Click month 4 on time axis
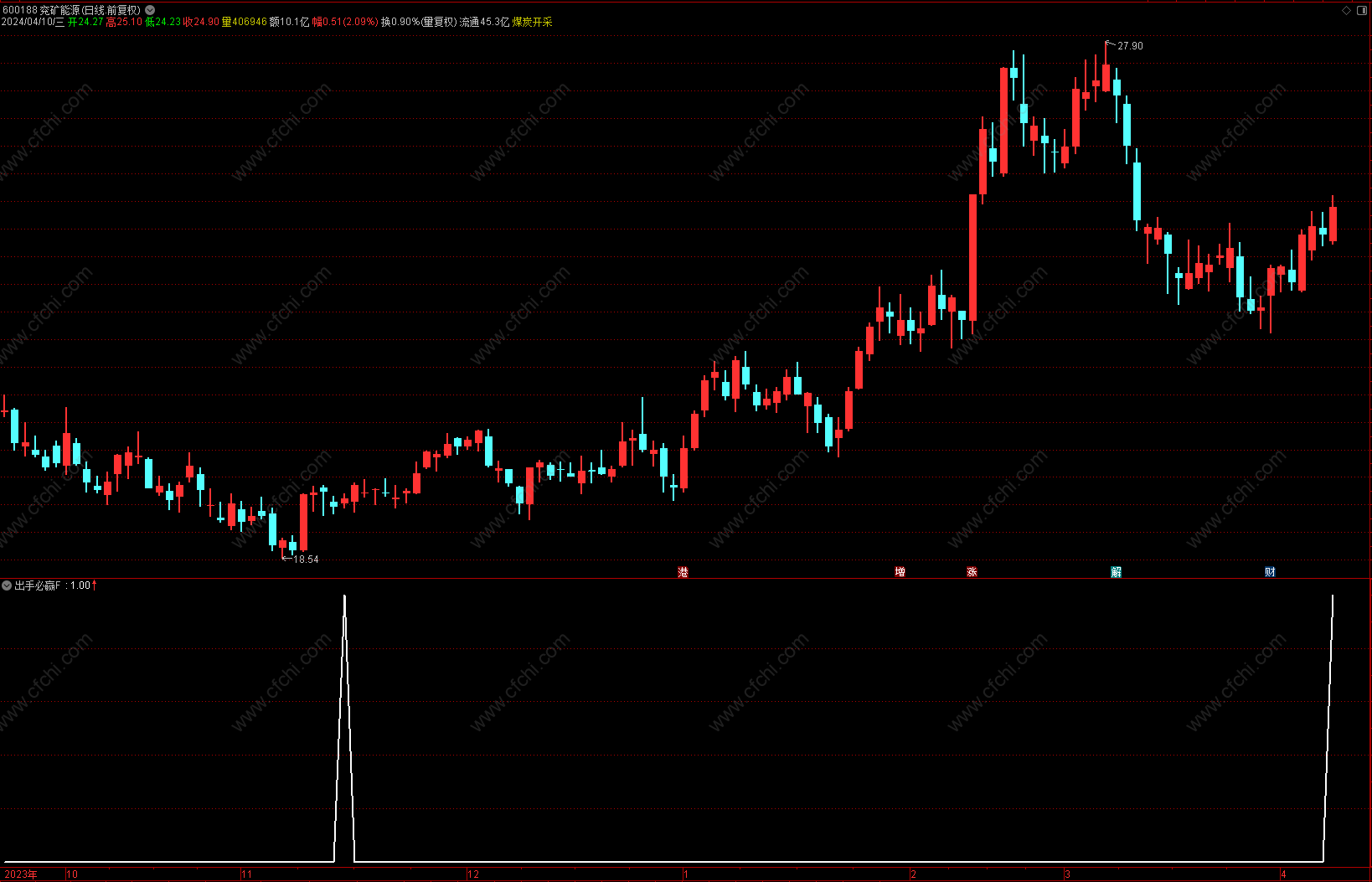The width and height of the screenshot is (1372, 882). (1283, 874)
